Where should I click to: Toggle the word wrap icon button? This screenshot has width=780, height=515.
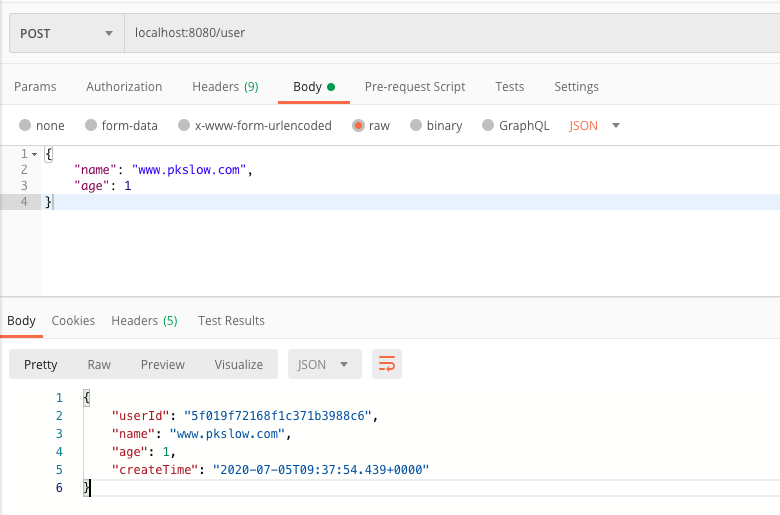[x=387, y=364]
